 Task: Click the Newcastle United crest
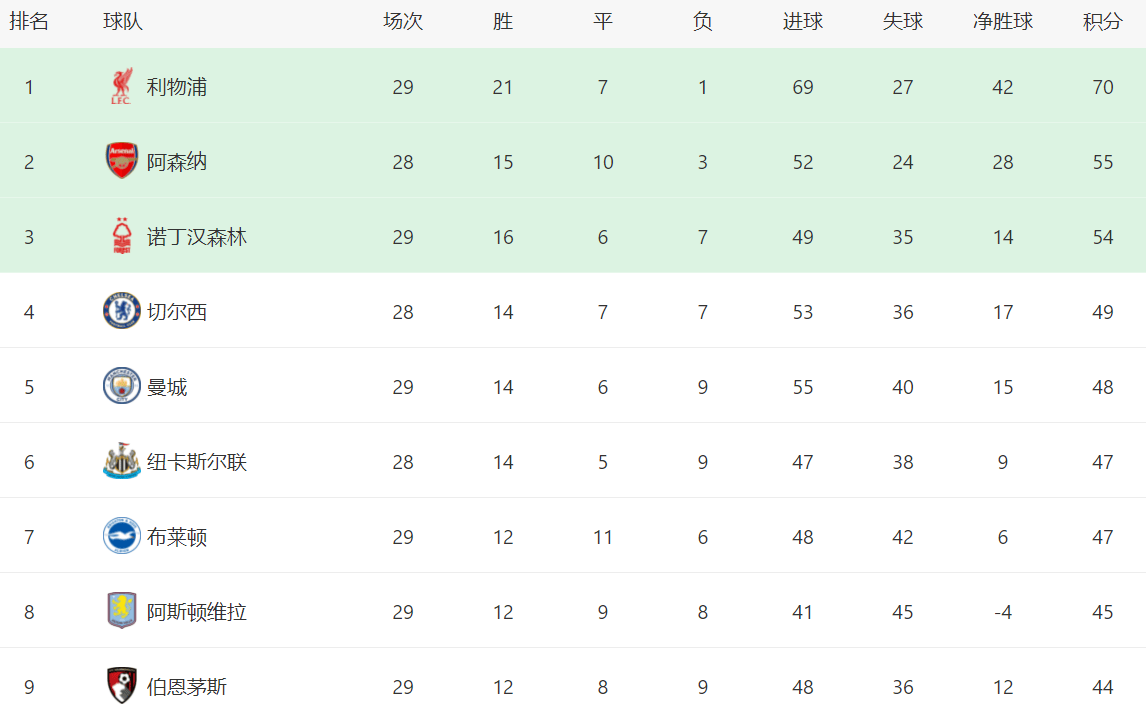121,462
